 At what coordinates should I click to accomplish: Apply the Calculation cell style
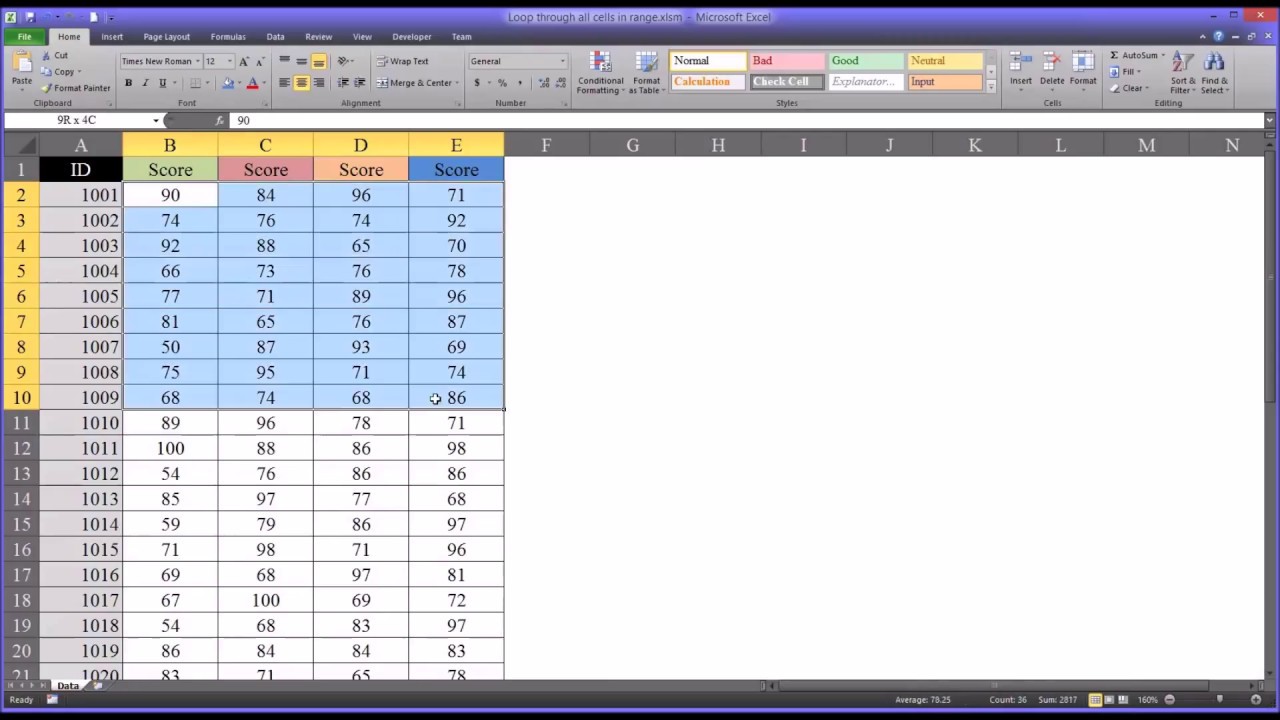click(x=708, y=82)
